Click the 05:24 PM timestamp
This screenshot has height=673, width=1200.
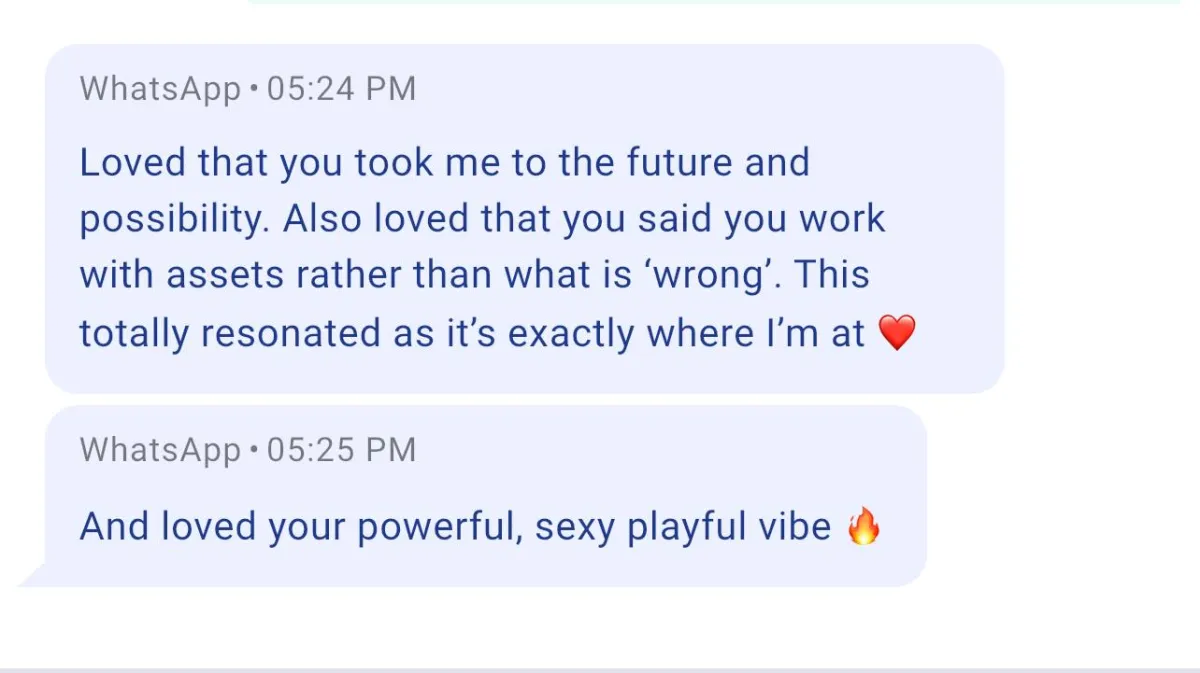(x=341, y=89)
